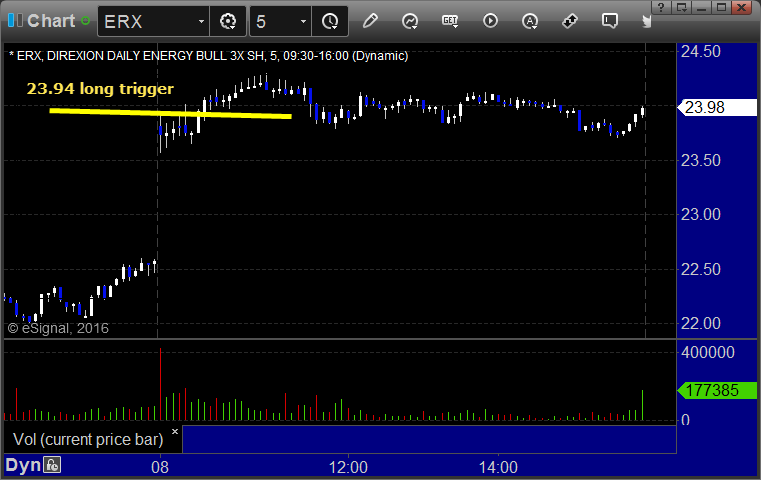Click the 23.50 price axis label
761x480 pixels.
tap(701, 161)
